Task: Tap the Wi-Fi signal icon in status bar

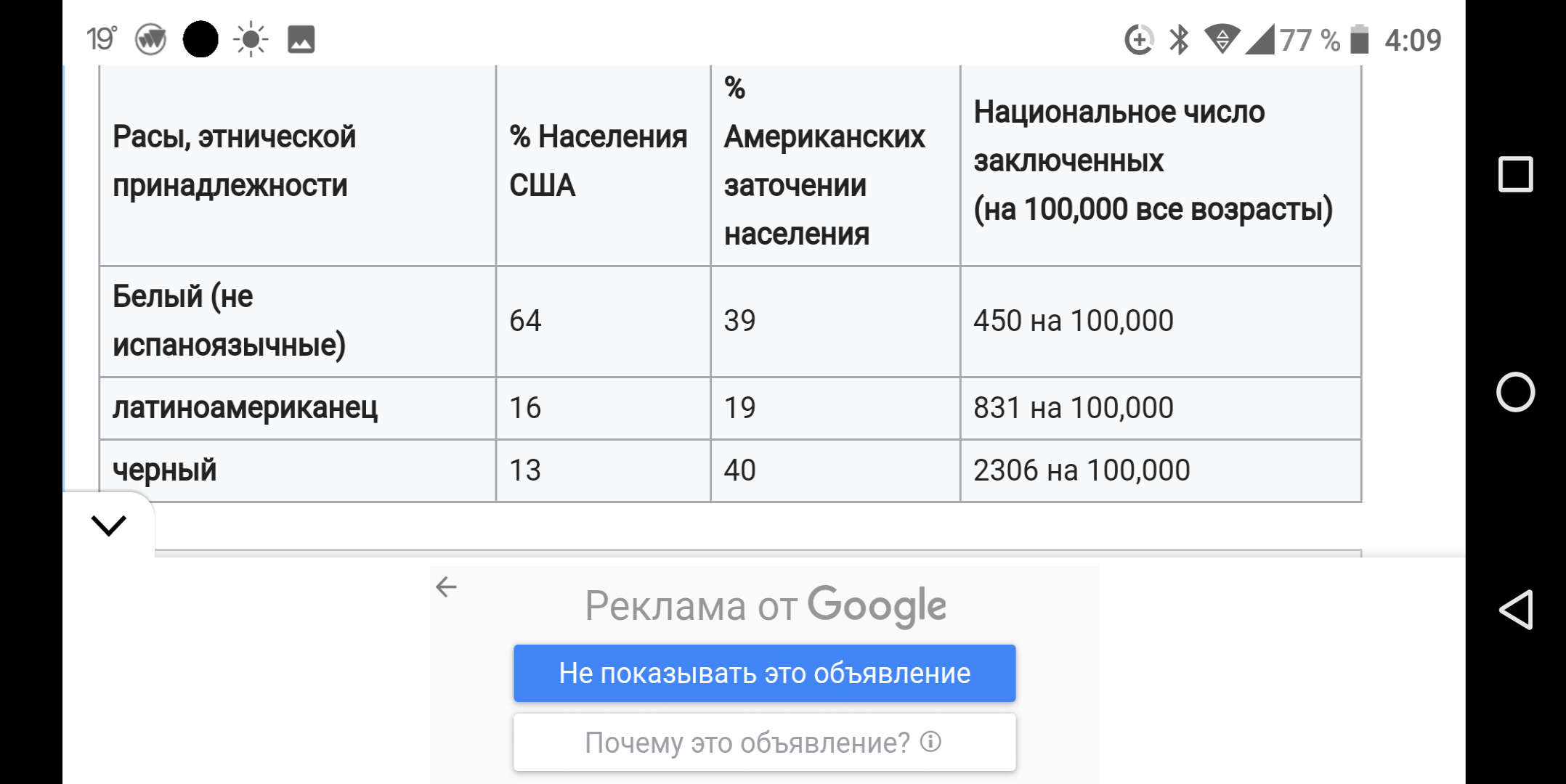Action: (1222, 39)
